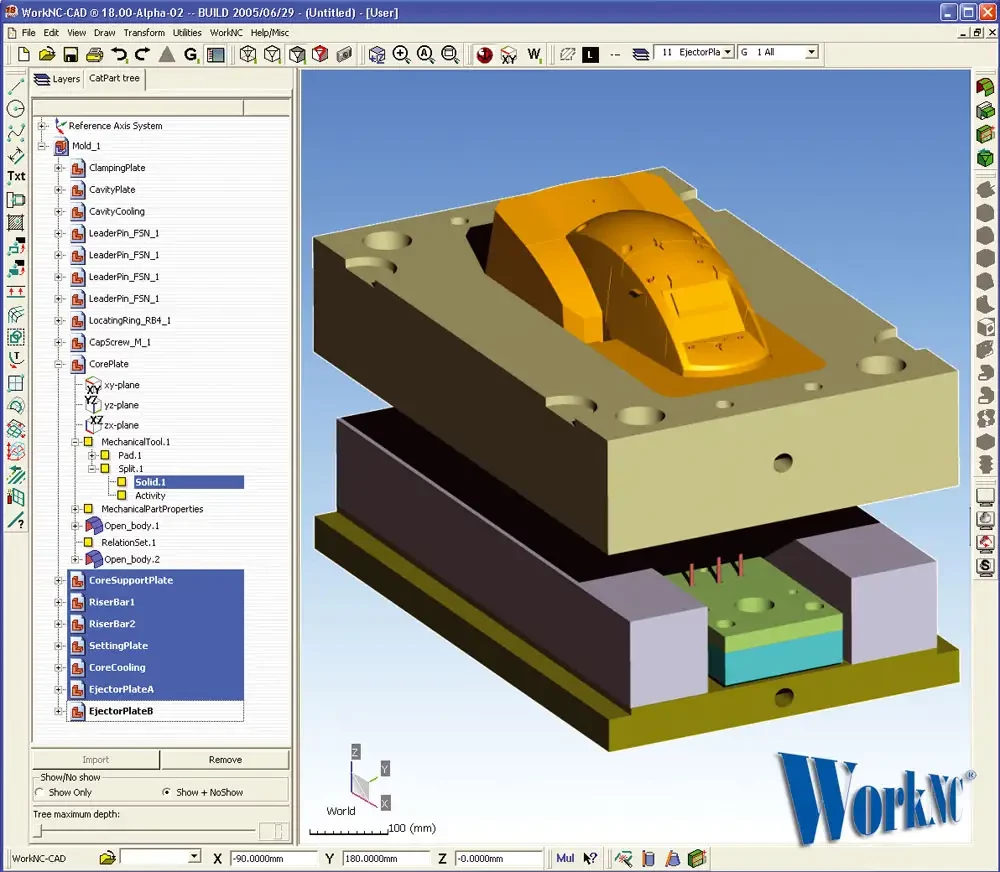Click the Mul button in status bar

[565, 858]
